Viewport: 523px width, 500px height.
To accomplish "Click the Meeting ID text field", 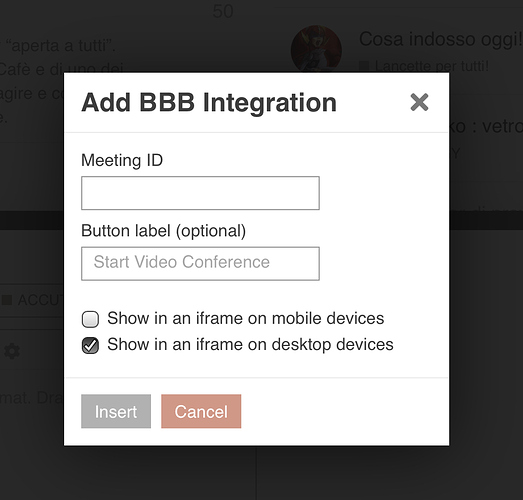I will click(x=200, y=193).
